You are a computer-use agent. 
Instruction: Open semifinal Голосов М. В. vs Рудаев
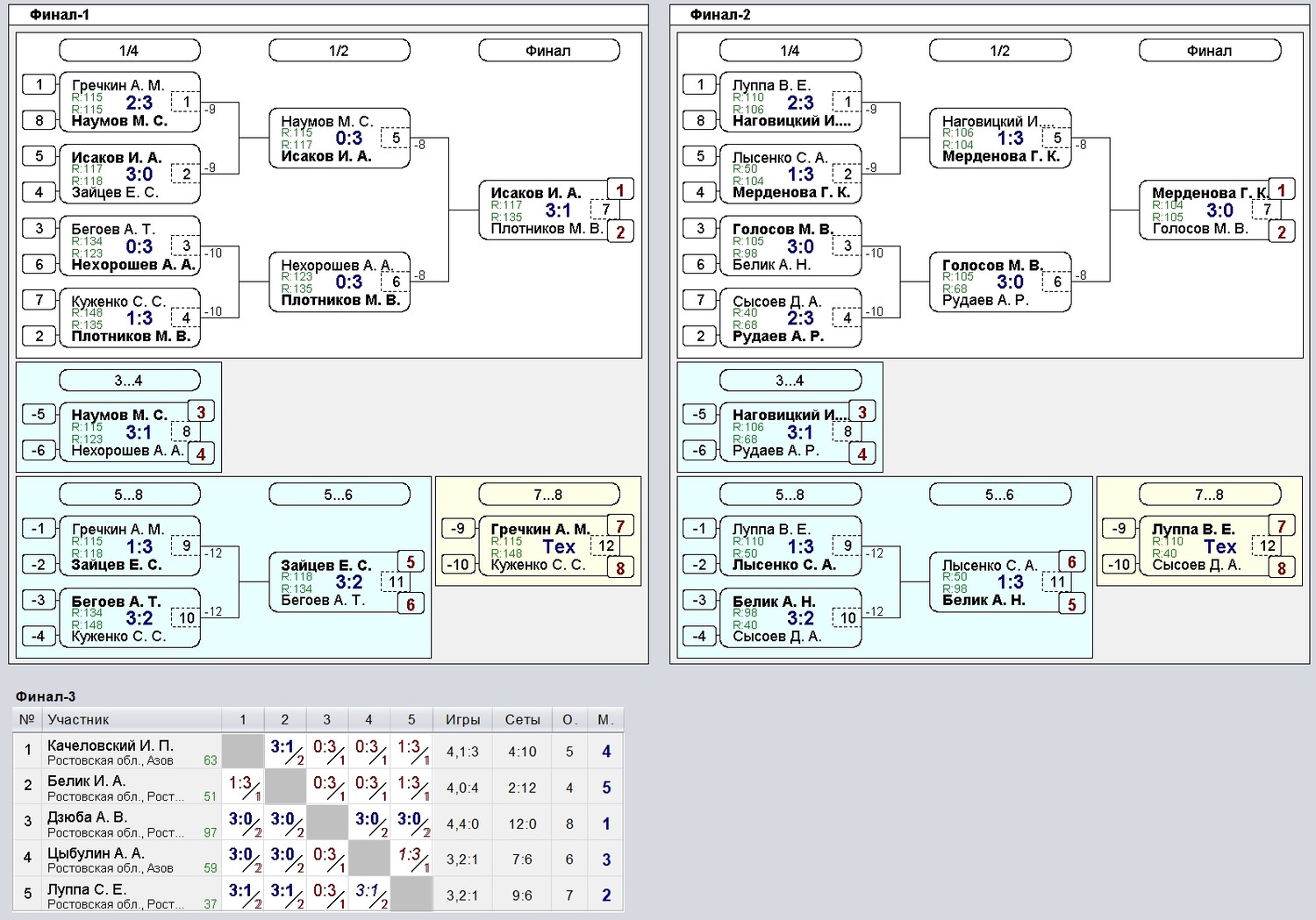999,282
